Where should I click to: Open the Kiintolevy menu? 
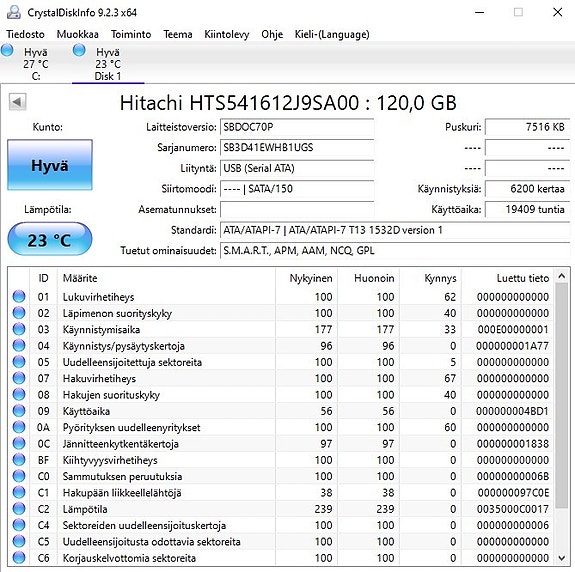pos(227,34)
